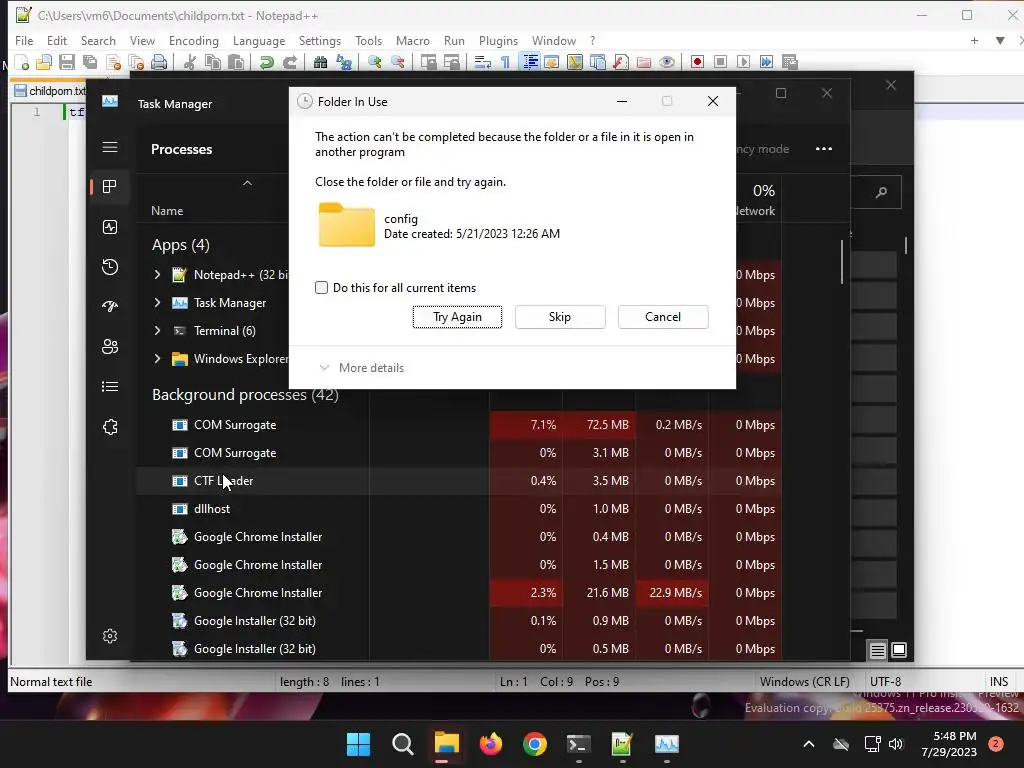The height and width of the screenshot is (768, 1024).
Task: Open the File menu in Notepad++
Action: pos(24,40)
